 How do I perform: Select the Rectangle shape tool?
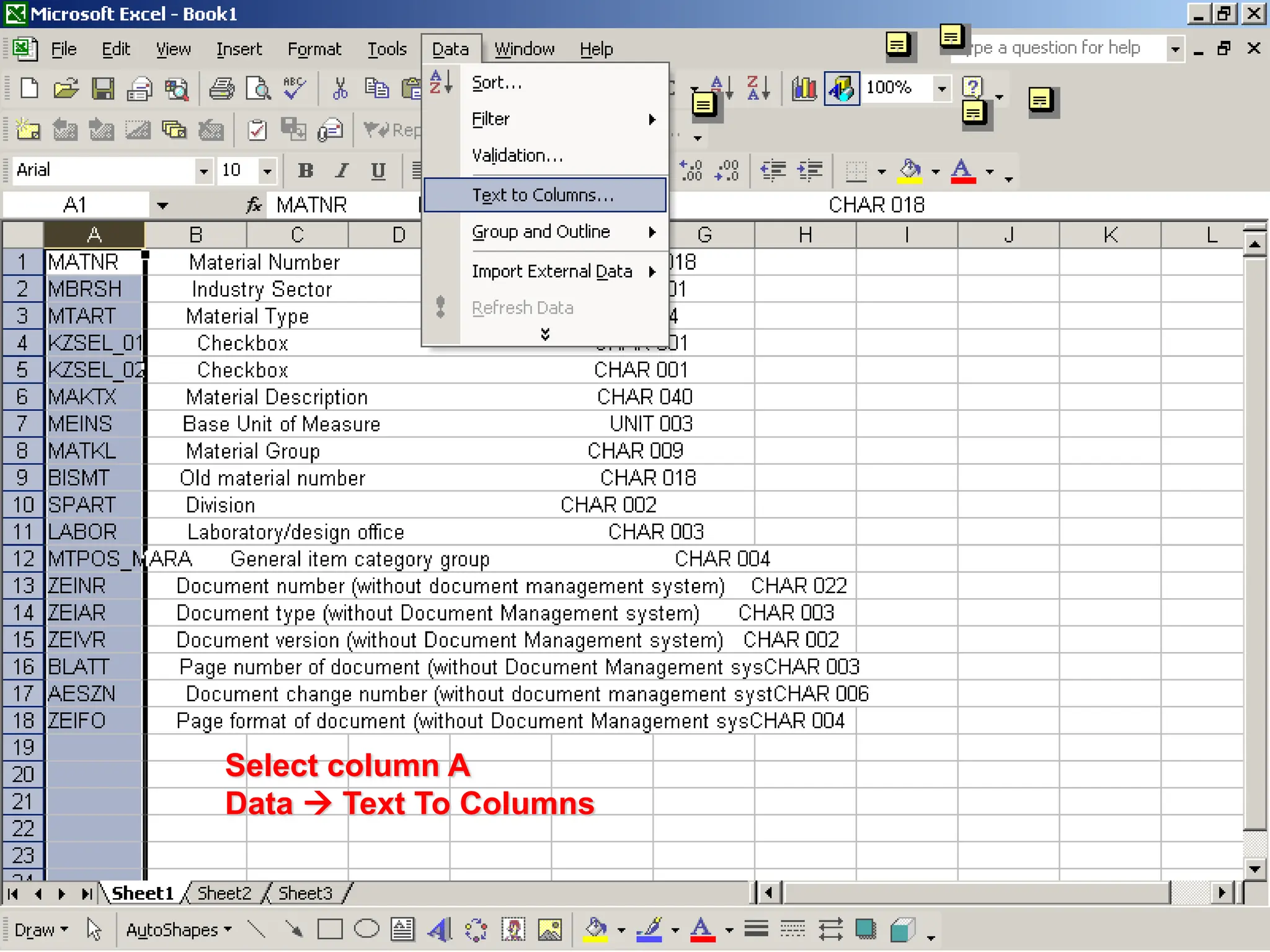coord(330,930)
